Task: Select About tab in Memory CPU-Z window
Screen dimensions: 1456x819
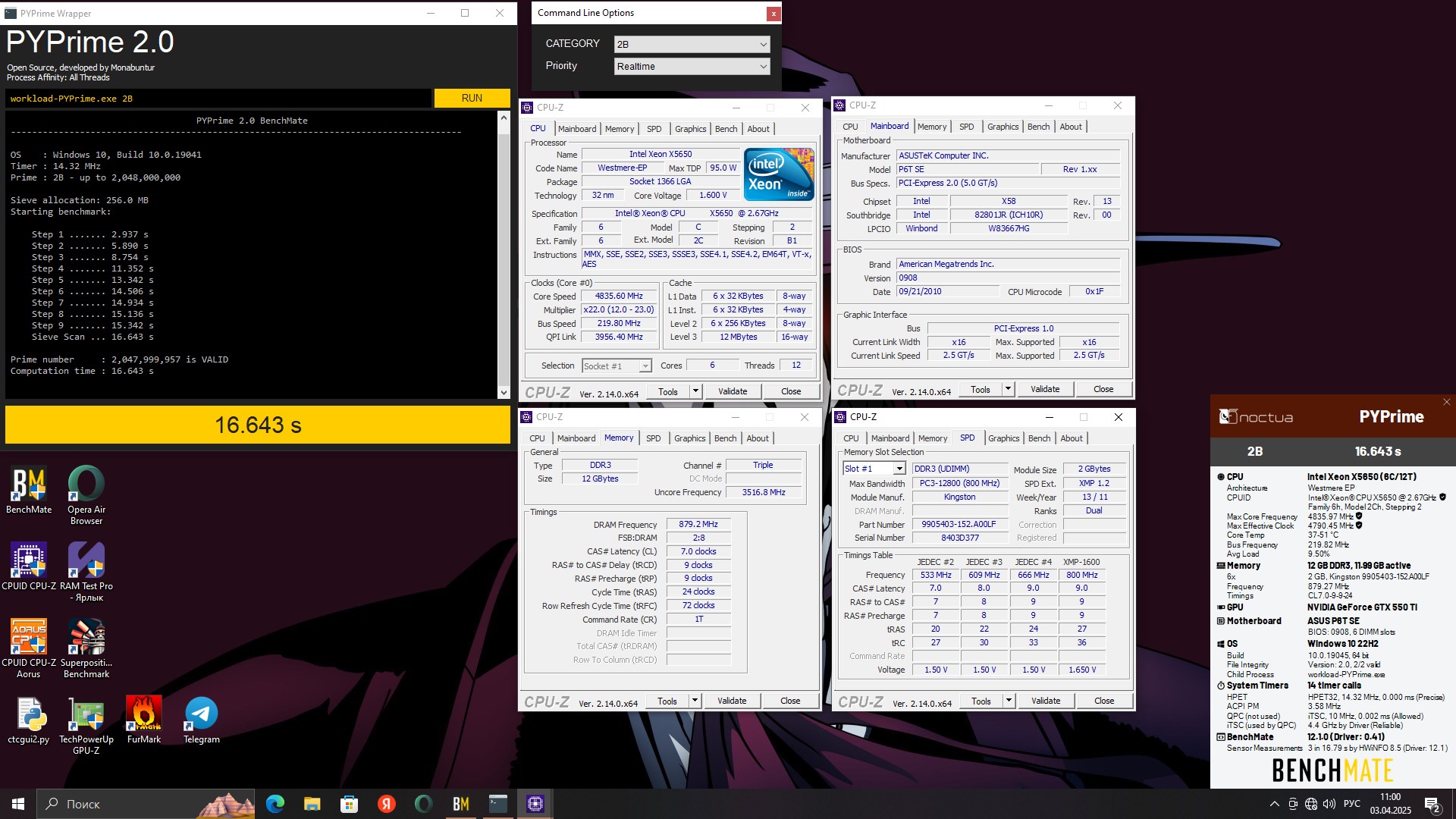Action: [x=758, y=438]
